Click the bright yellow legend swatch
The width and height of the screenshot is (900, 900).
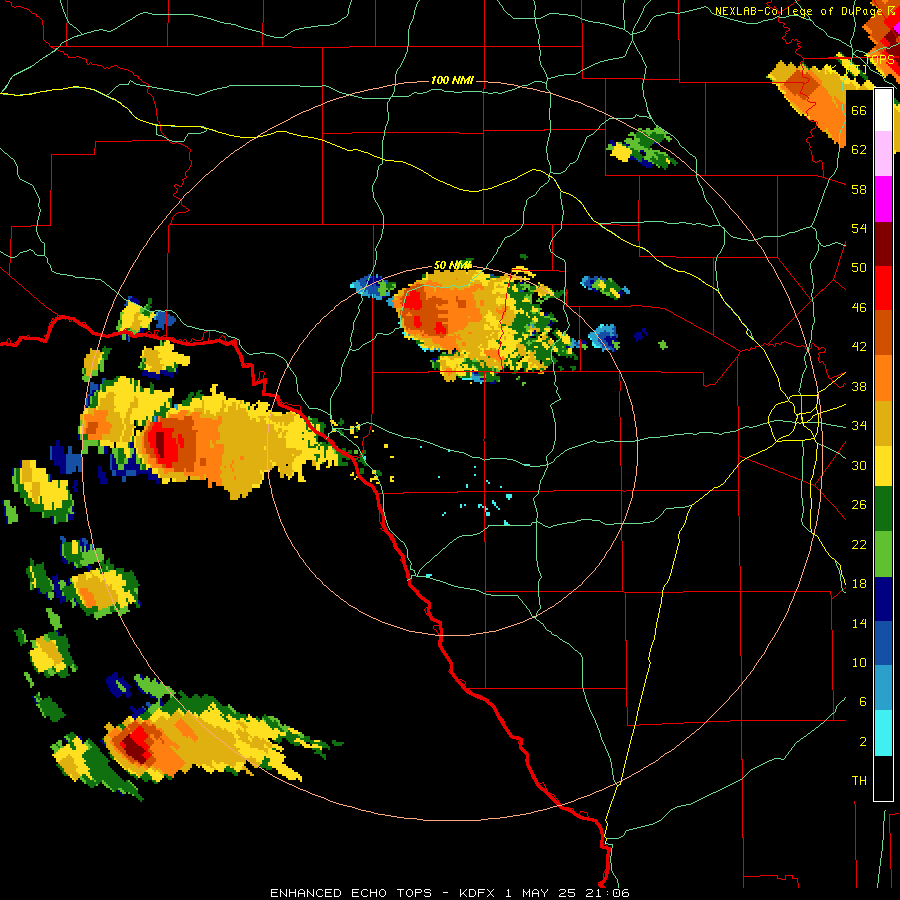click(x=883, y=465)
